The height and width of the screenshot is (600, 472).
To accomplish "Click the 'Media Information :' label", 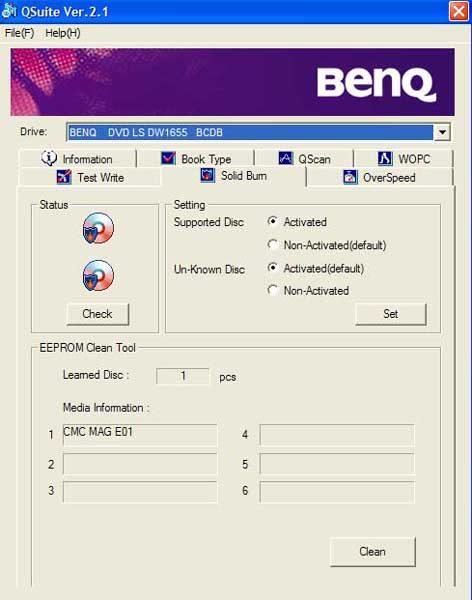I will click(106, 408).
